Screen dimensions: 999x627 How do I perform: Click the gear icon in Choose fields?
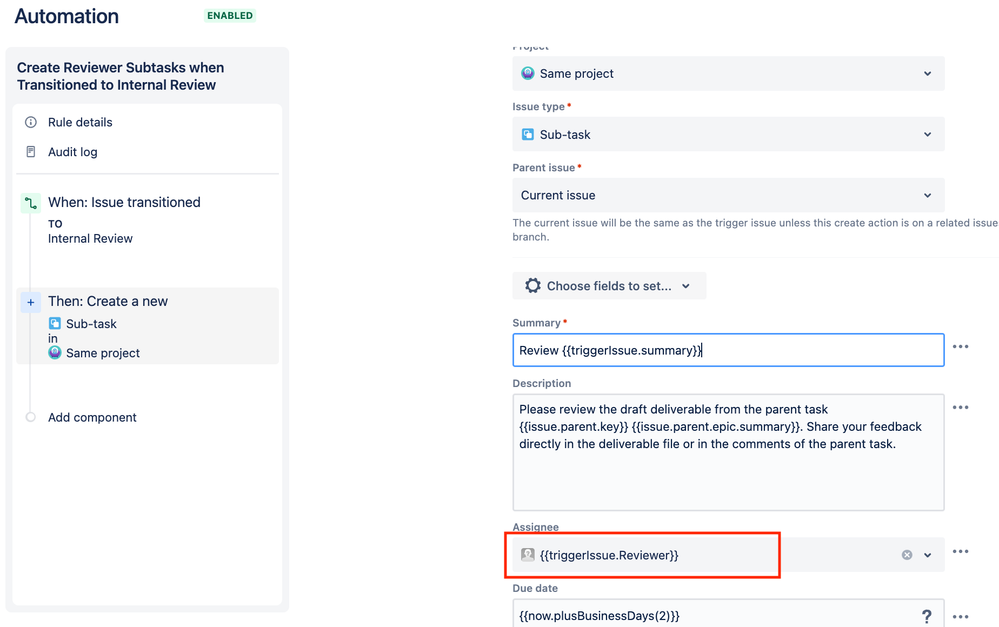533,285
